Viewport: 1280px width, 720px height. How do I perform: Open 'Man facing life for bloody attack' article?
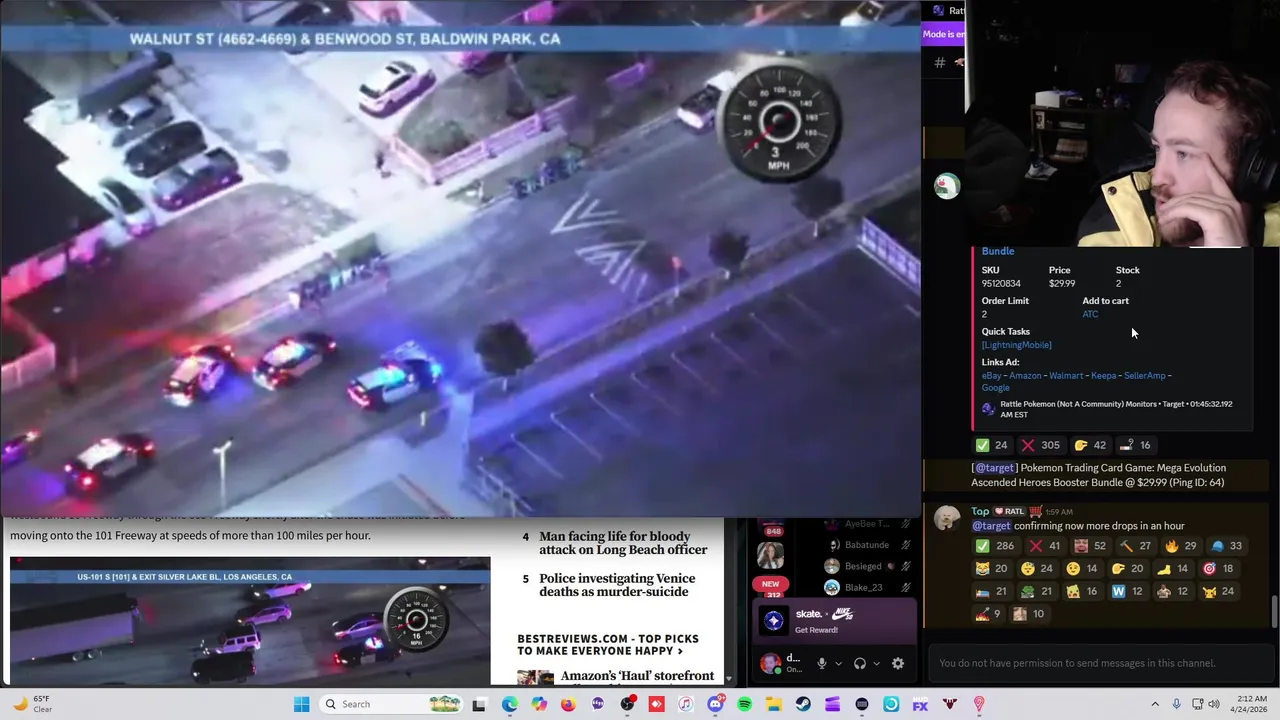coord(623,543)
